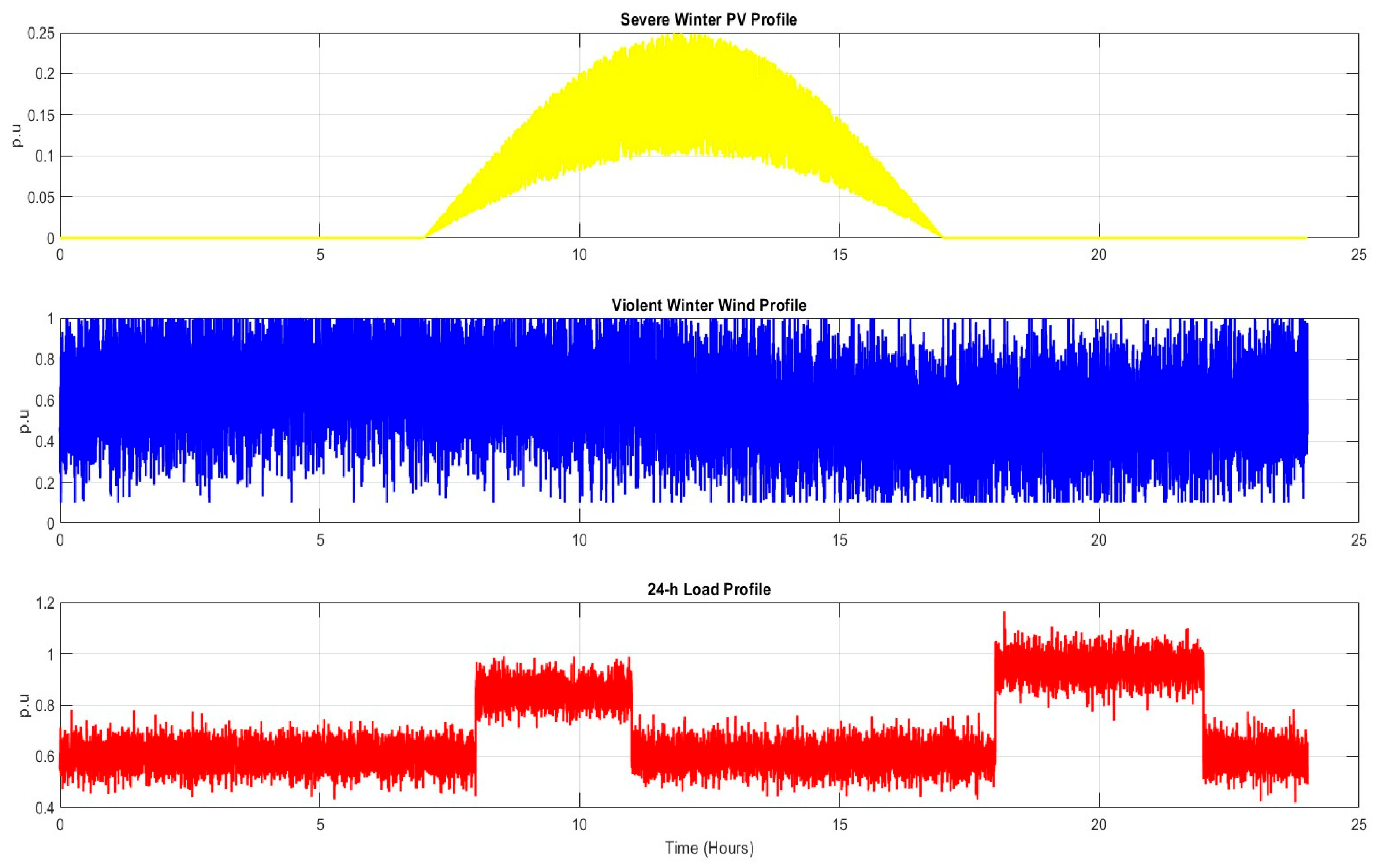The image size is (1376, 868).
Task: Click the p.u label of the load plot
Action: tap(24, 705)
